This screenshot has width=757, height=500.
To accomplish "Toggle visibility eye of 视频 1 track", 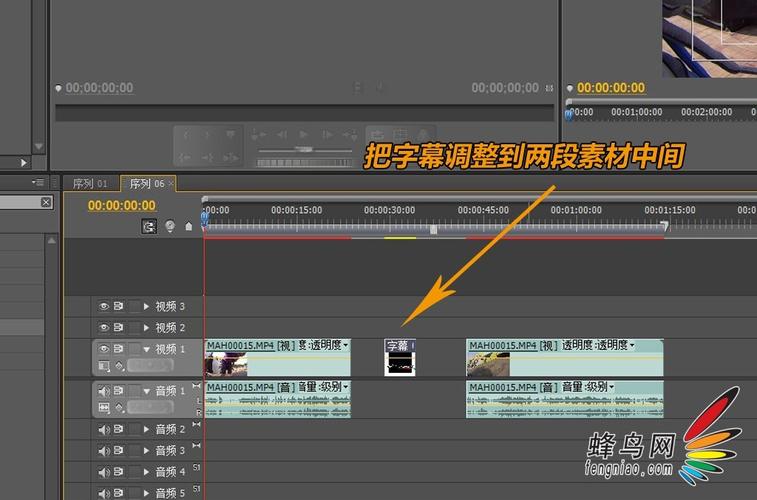I will pos(103,349).
